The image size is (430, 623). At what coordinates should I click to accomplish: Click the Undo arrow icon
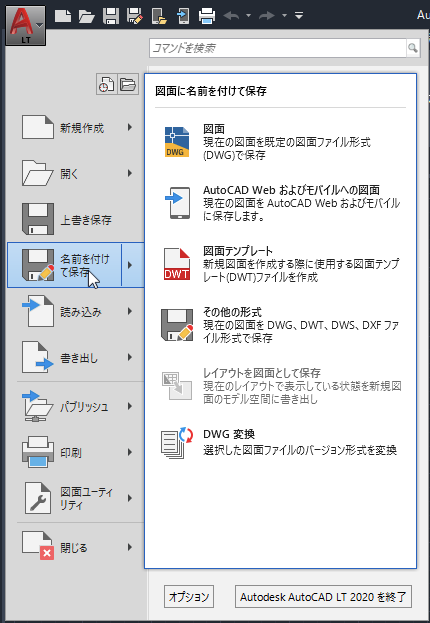(x=231, y=16)
